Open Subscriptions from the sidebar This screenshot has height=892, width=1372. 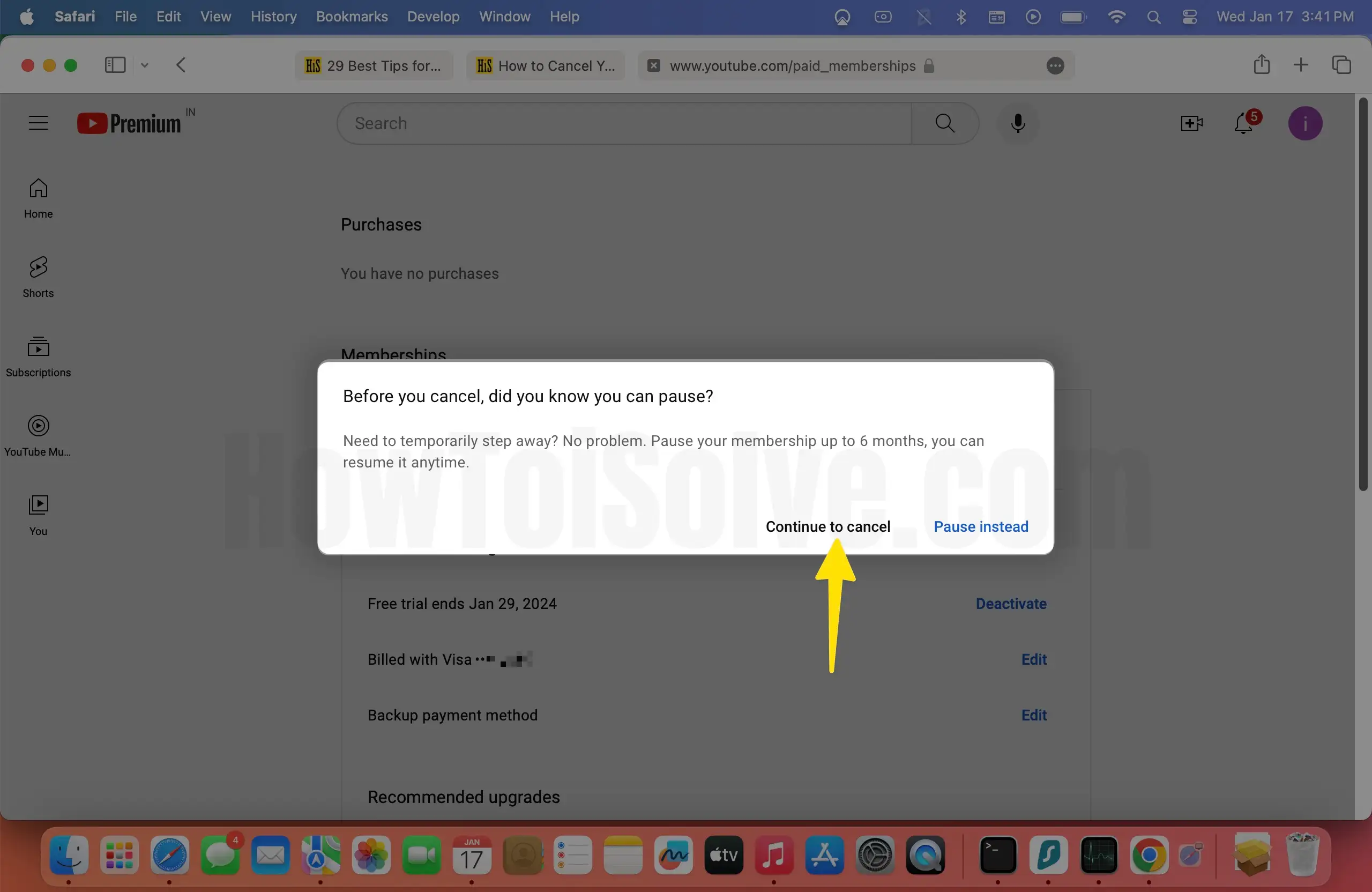point(38,356)
